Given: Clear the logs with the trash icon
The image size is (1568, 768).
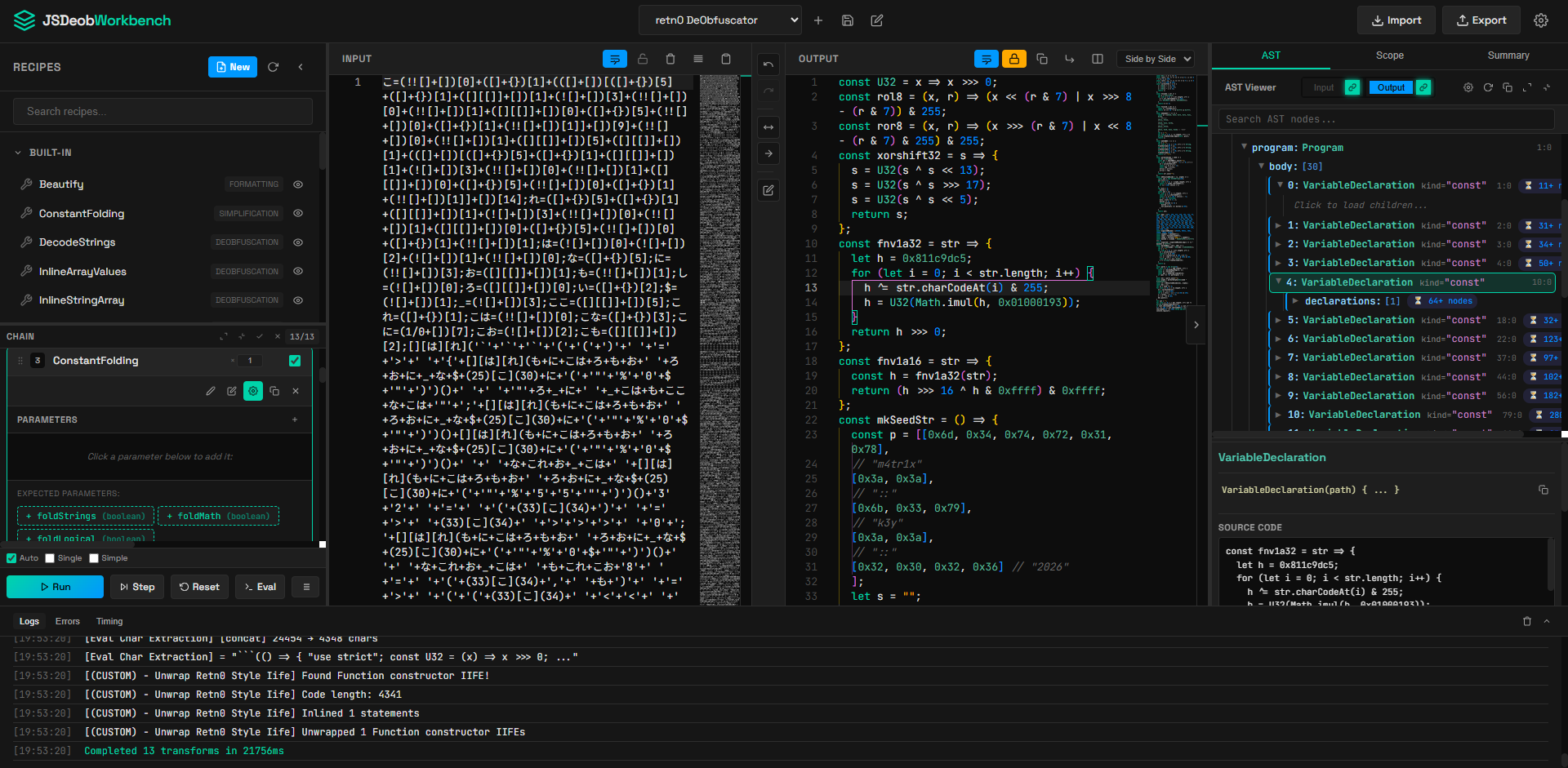Looking at the screenshot, I should tap(1527, 621).
